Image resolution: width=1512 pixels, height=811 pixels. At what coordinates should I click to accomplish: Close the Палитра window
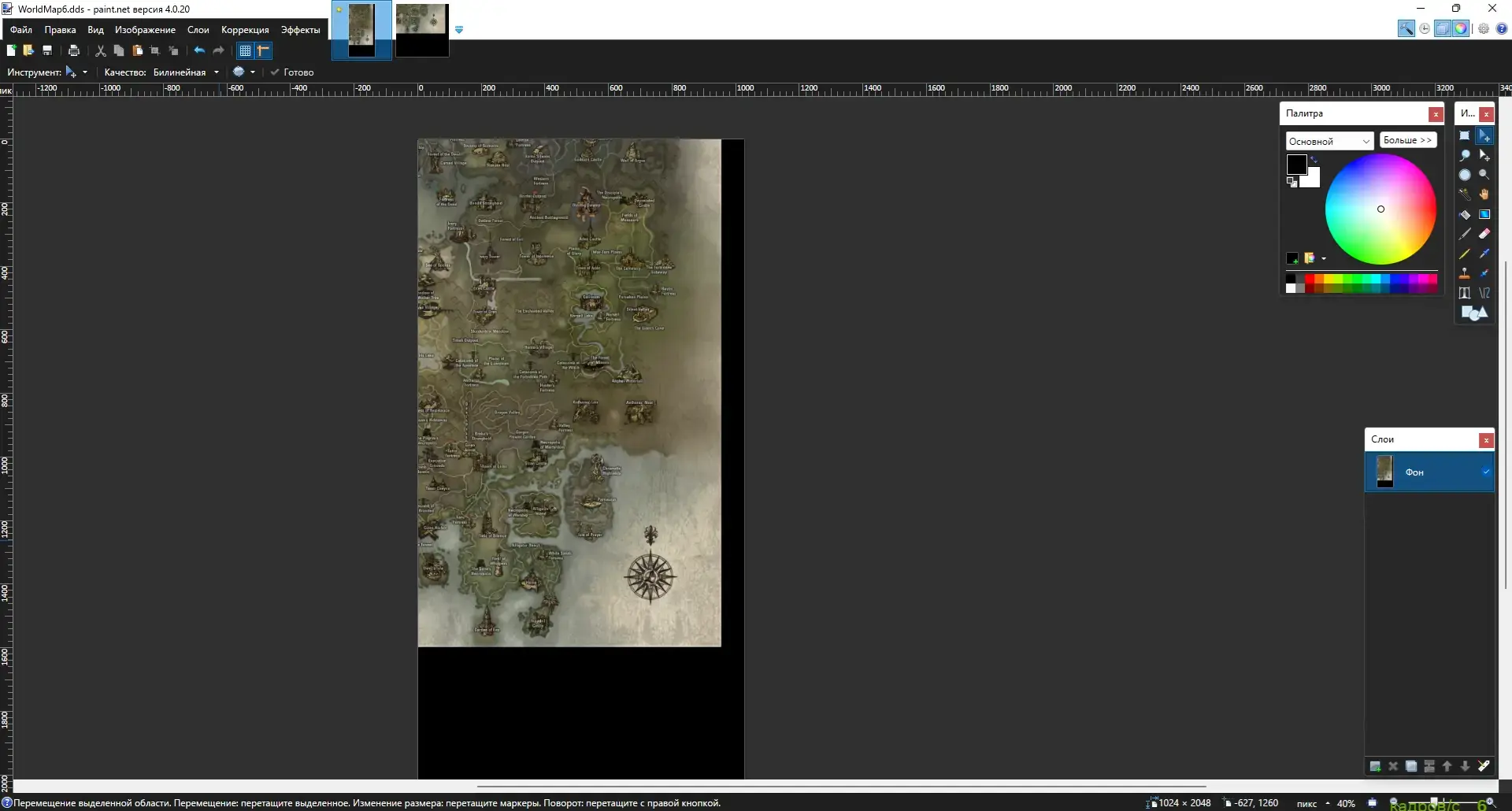tap(1436, 114)
